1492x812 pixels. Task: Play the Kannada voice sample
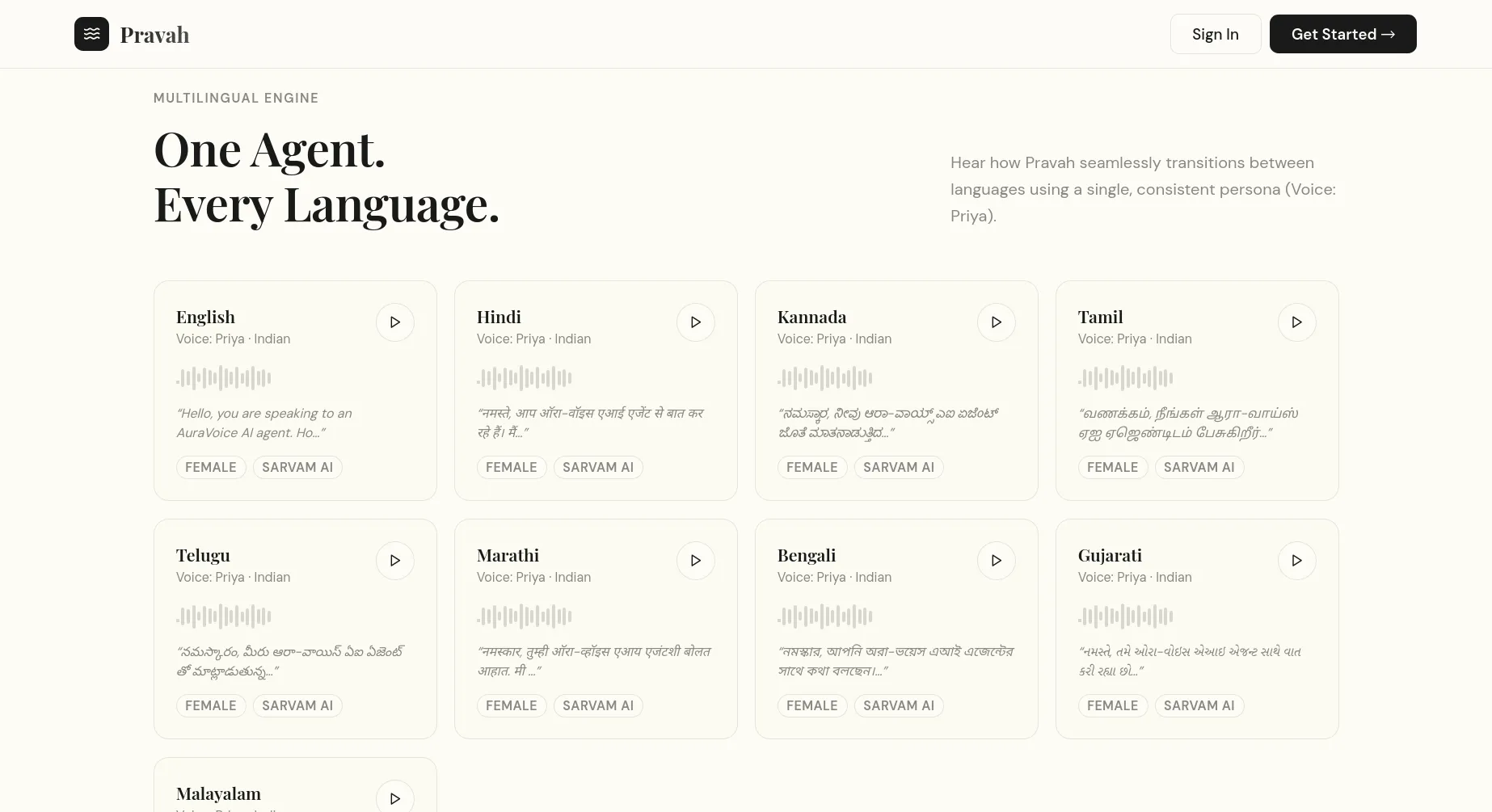(x=996, y=322)
